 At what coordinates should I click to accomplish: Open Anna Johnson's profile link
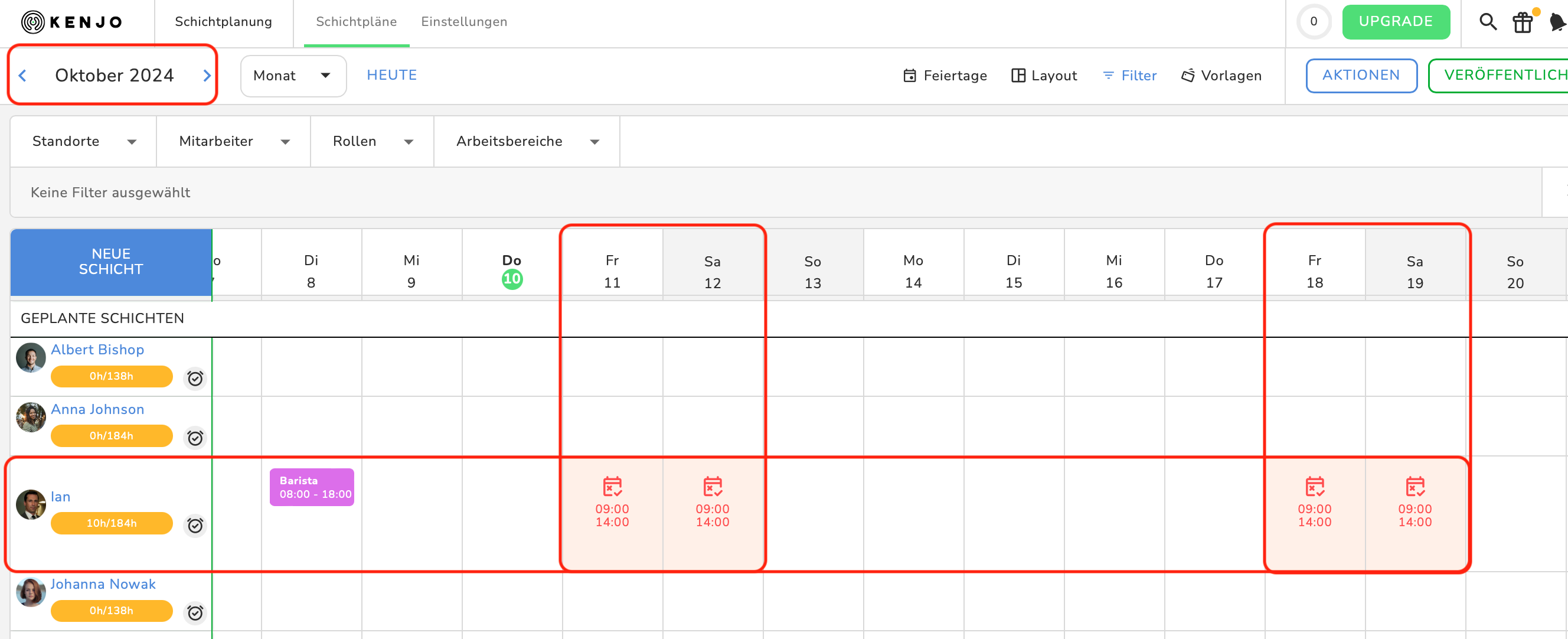(x=97, y=409)
